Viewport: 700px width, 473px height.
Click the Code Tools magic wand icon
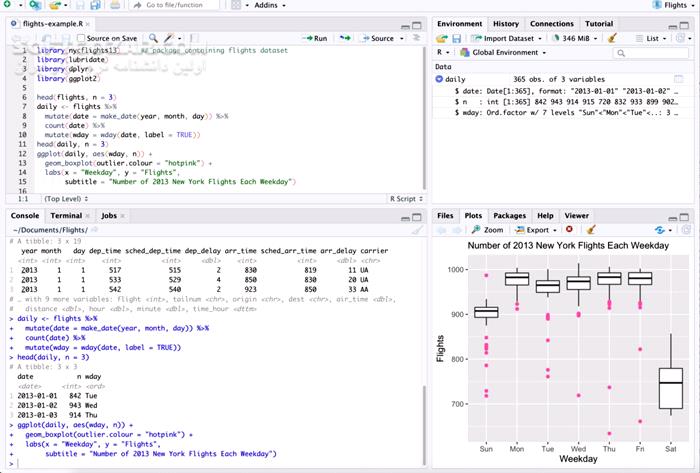169,38
